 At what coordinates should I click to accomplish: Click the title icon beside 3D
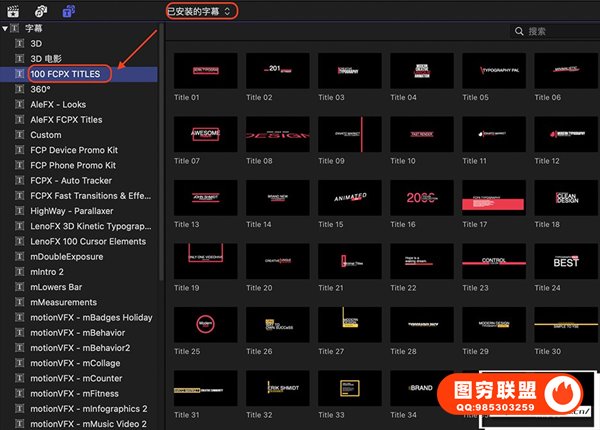19,44
